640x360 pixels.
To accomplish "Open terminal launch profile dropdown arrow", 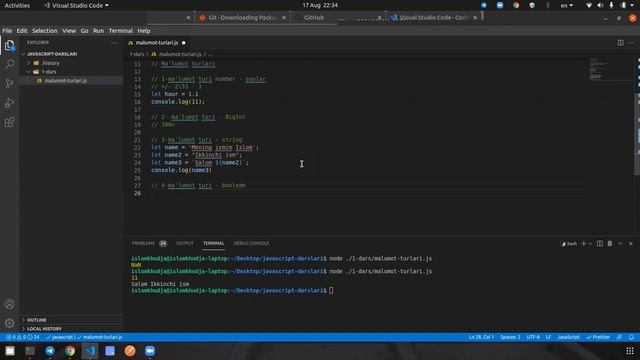I will coord(590,244).
